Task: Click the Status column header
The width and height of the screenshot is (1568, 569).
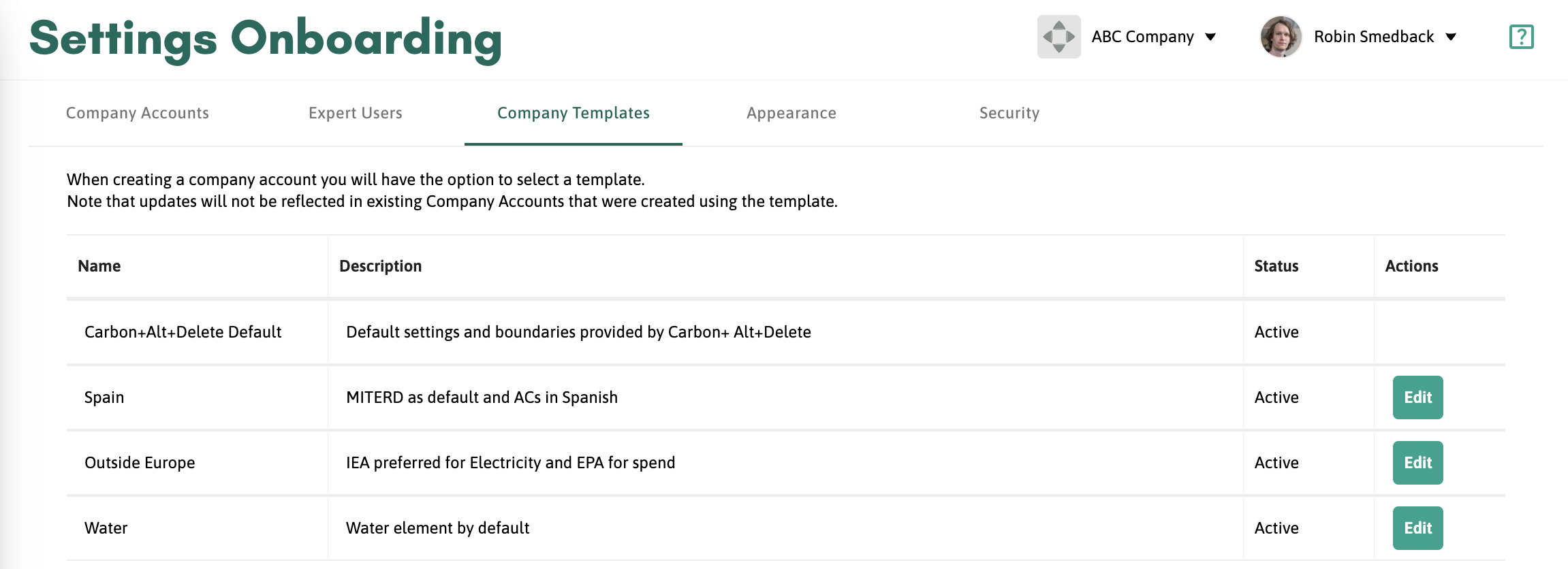Action: click(x=1276, y=266)
